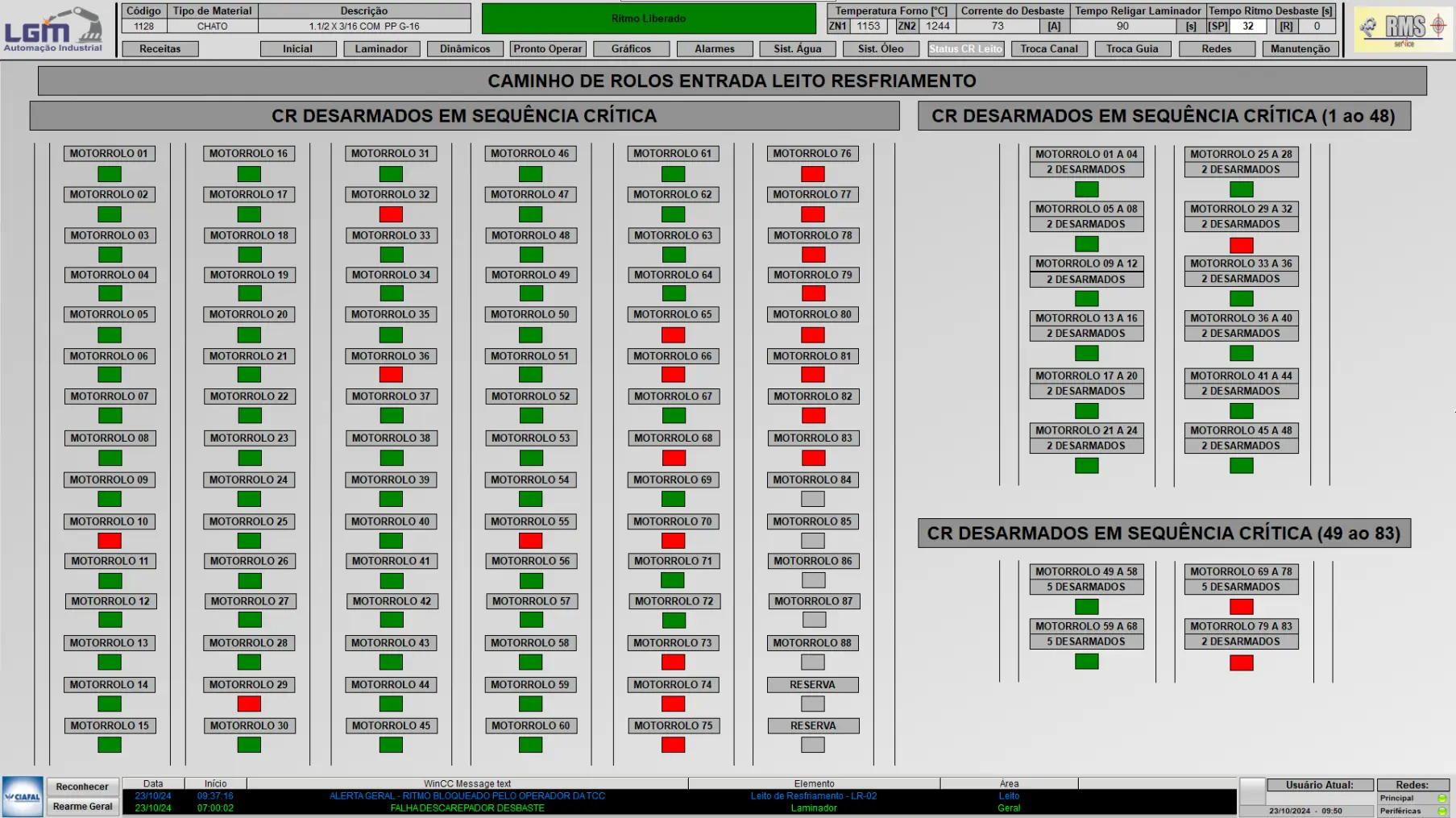Click green status indicator under Motorrolo 01
The image size is (1456, 818).
click(110, 174)
